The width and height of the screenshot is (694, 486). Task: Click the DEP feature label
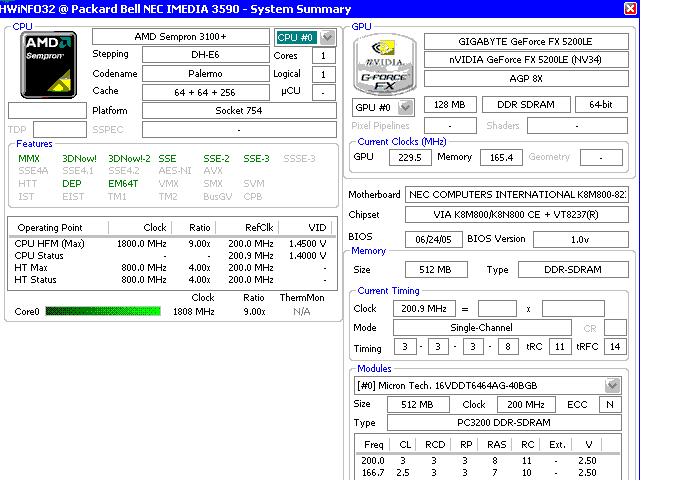72,183
